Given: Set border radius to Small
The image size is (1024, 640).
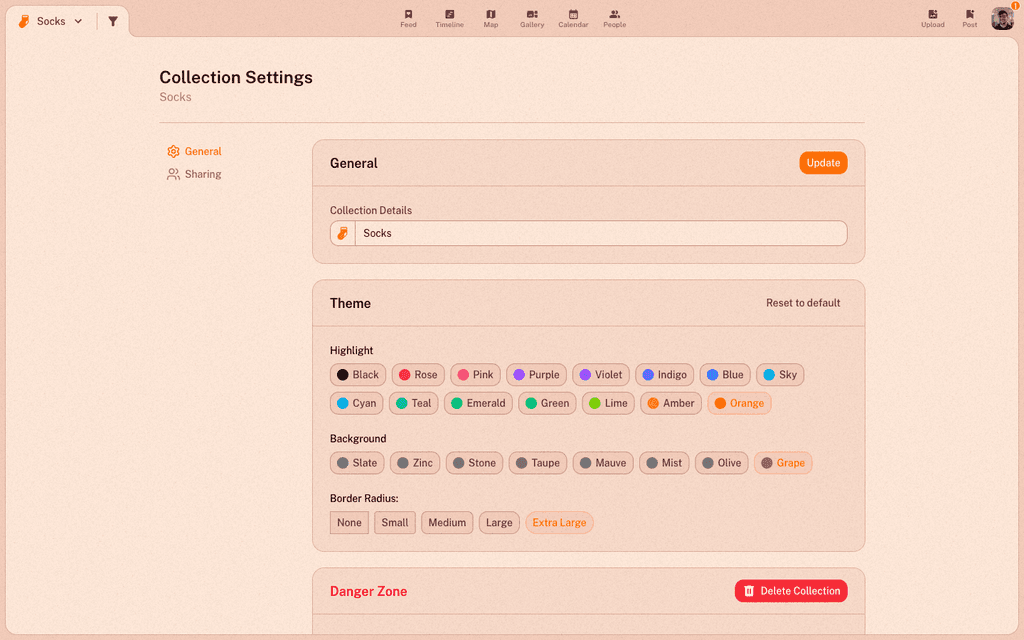Looking at the screenshot, I should [394, 522].
